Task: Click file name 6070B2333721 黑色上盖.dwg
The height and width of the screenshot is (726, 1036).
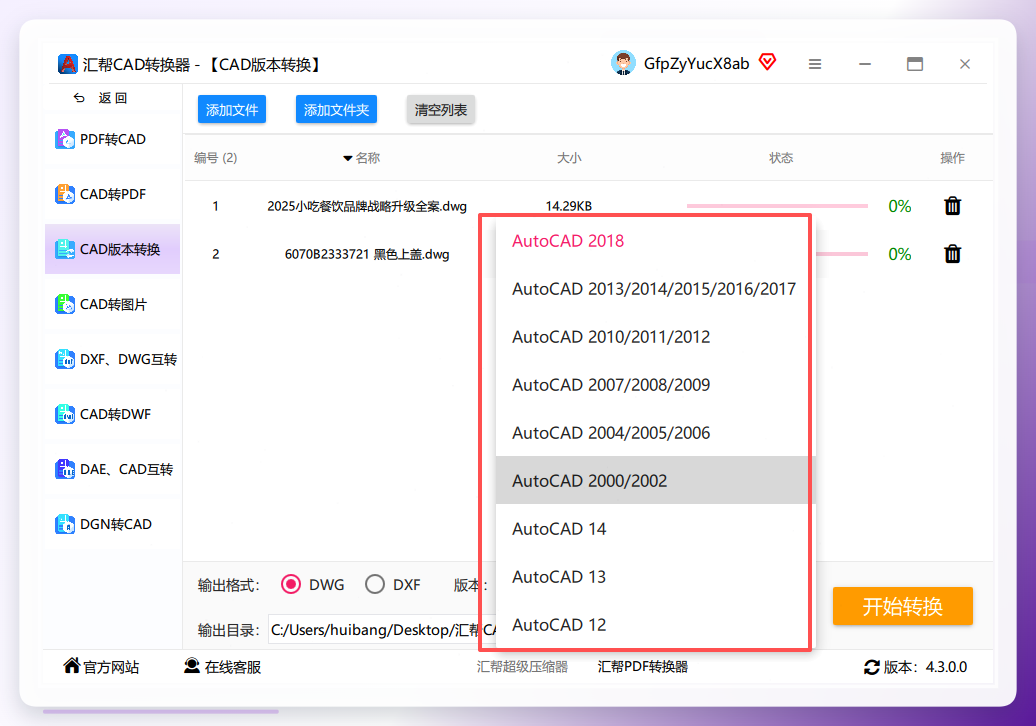Action: 367,254
